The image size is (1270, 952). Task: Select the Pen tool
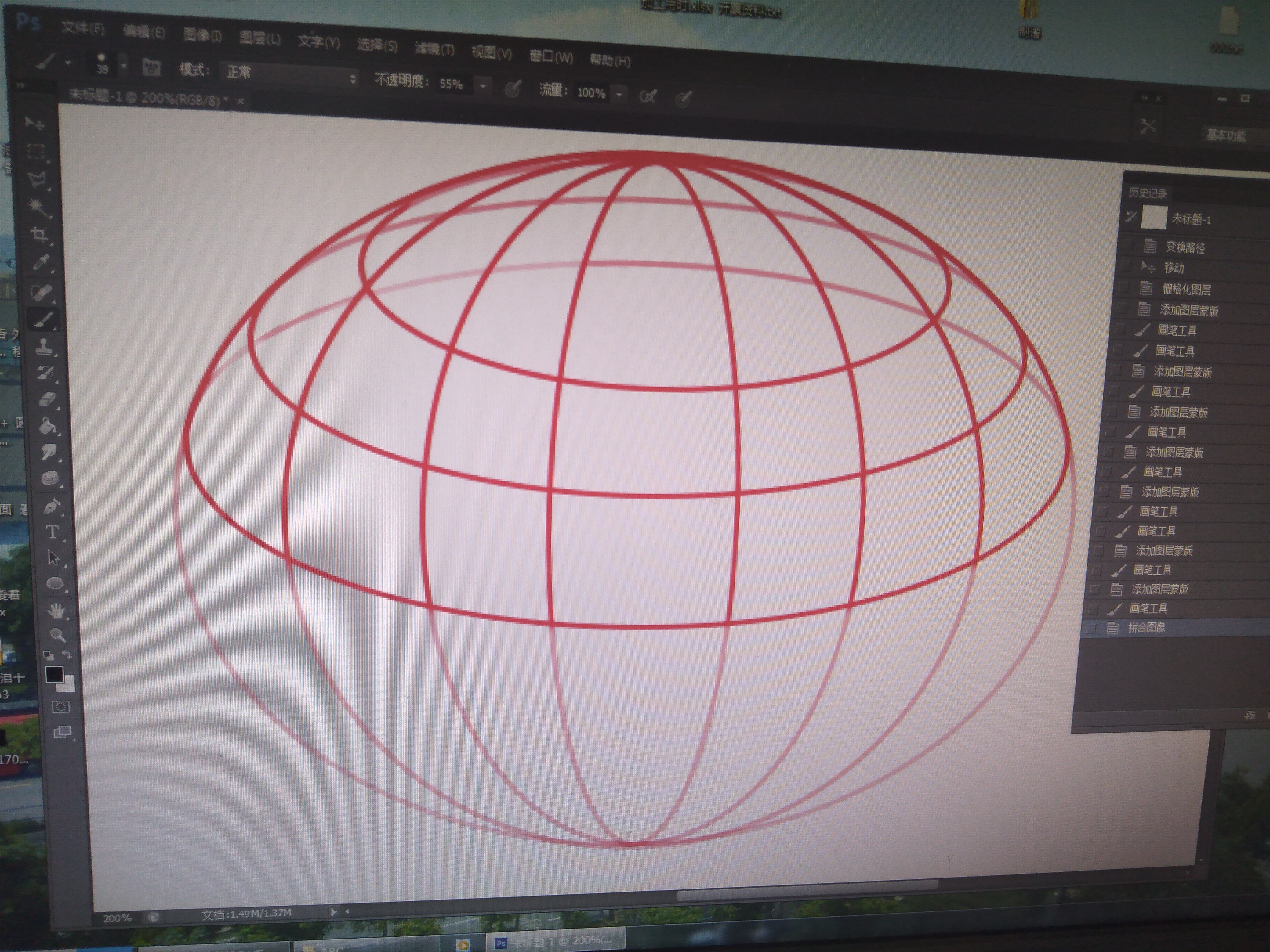click(52, 506)
